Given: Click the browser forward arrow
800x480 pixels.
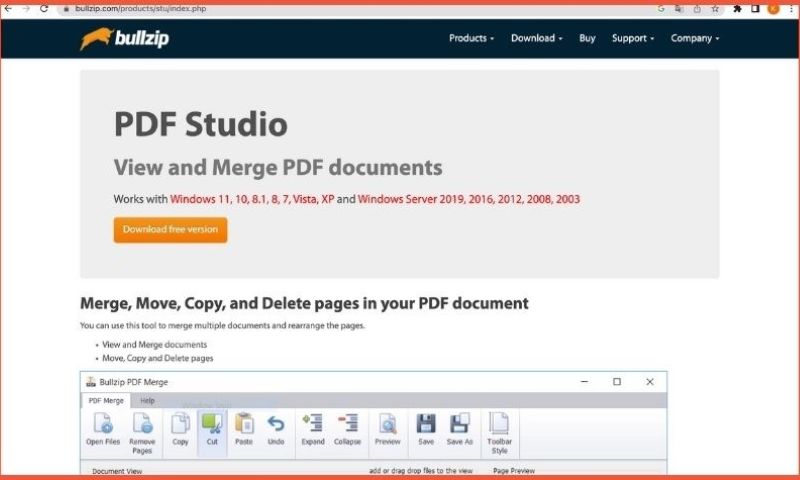Looking at the screenshot, I should point(26,9).
